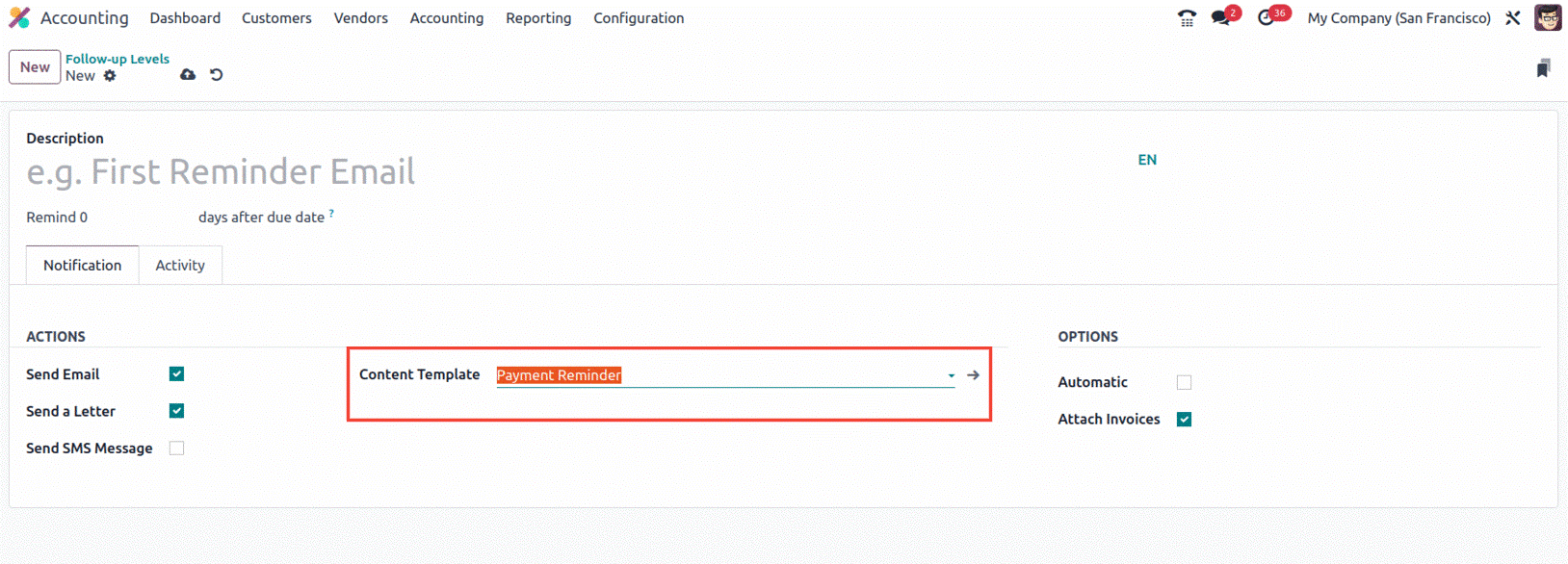Open the Odoo Accounting app logo
Image resolution: width=1568 pixels, height=564 pixels.
tap(19, 18)
